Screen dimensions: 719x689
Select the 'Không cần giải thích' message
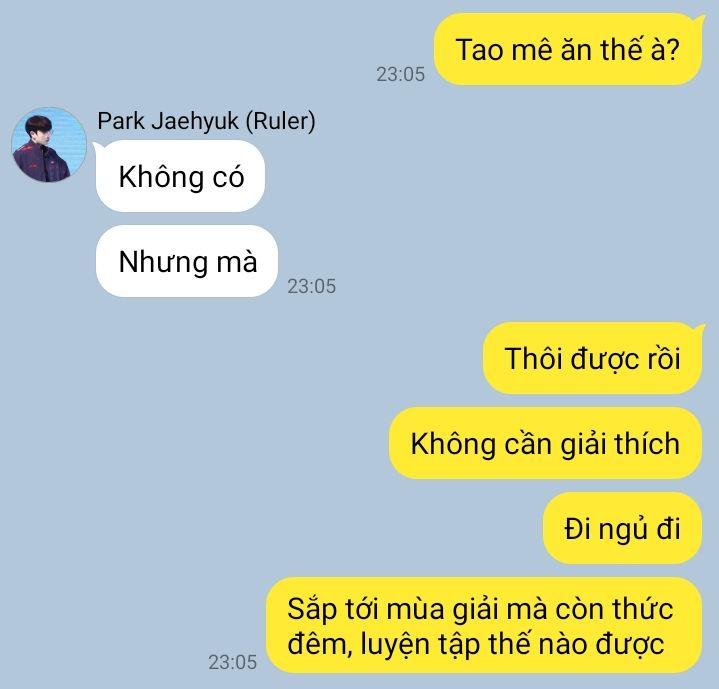[x=546, y=443]
